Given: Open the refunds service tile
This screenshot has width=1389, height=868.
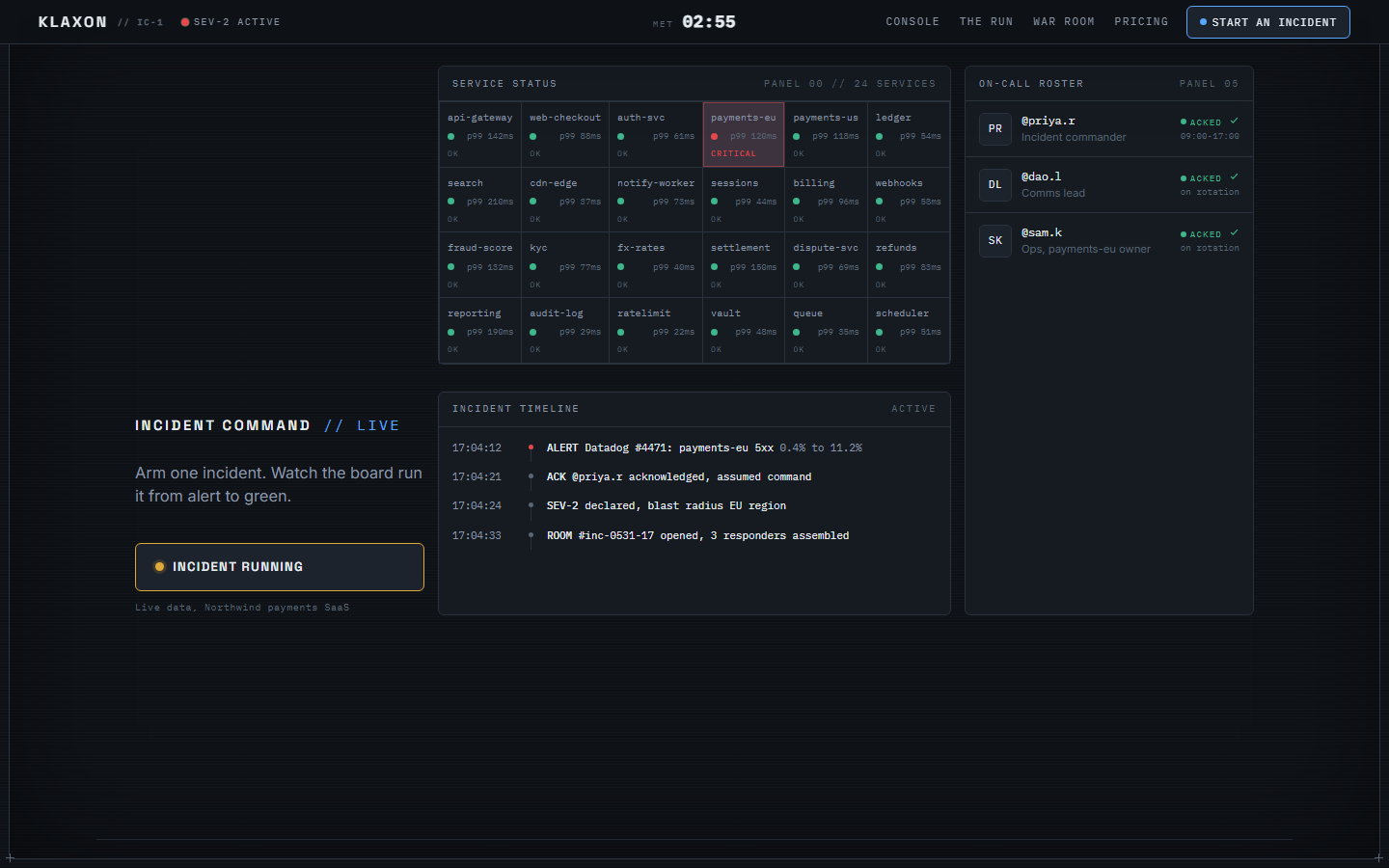Looking at the screenshot, I should tap(908, 265).
